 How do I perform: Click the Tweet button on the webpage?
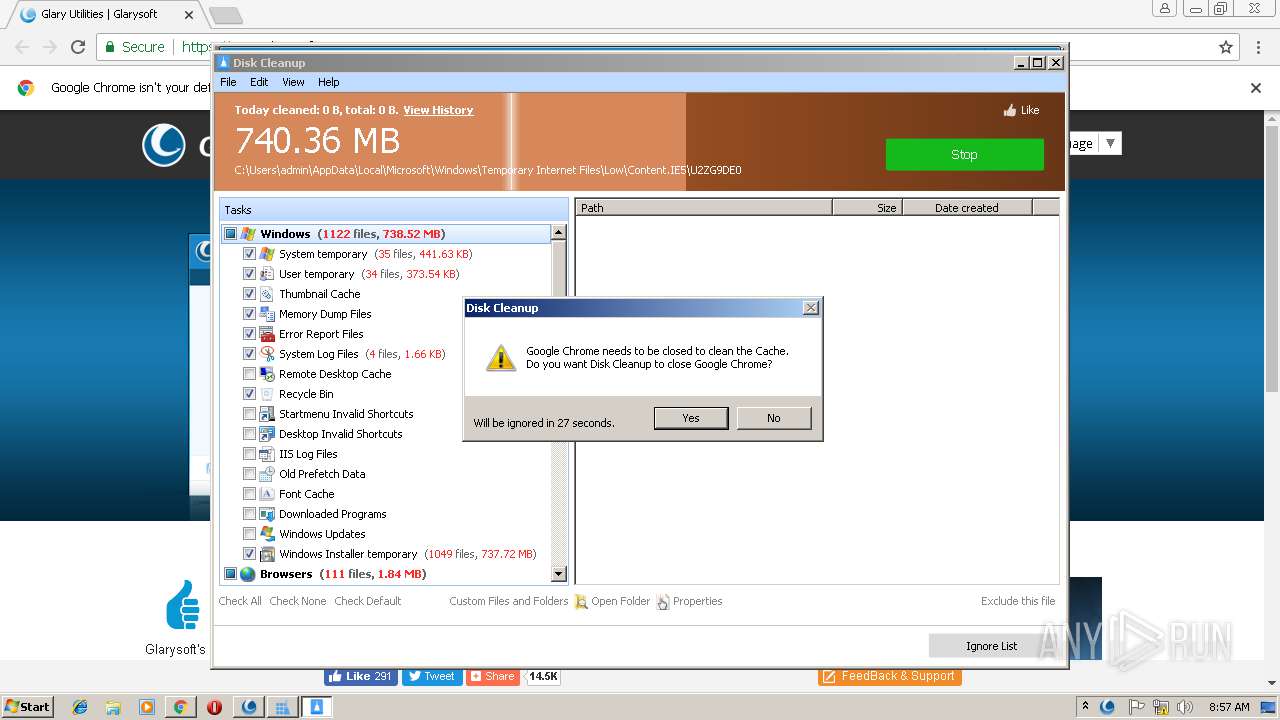[431, 676]
